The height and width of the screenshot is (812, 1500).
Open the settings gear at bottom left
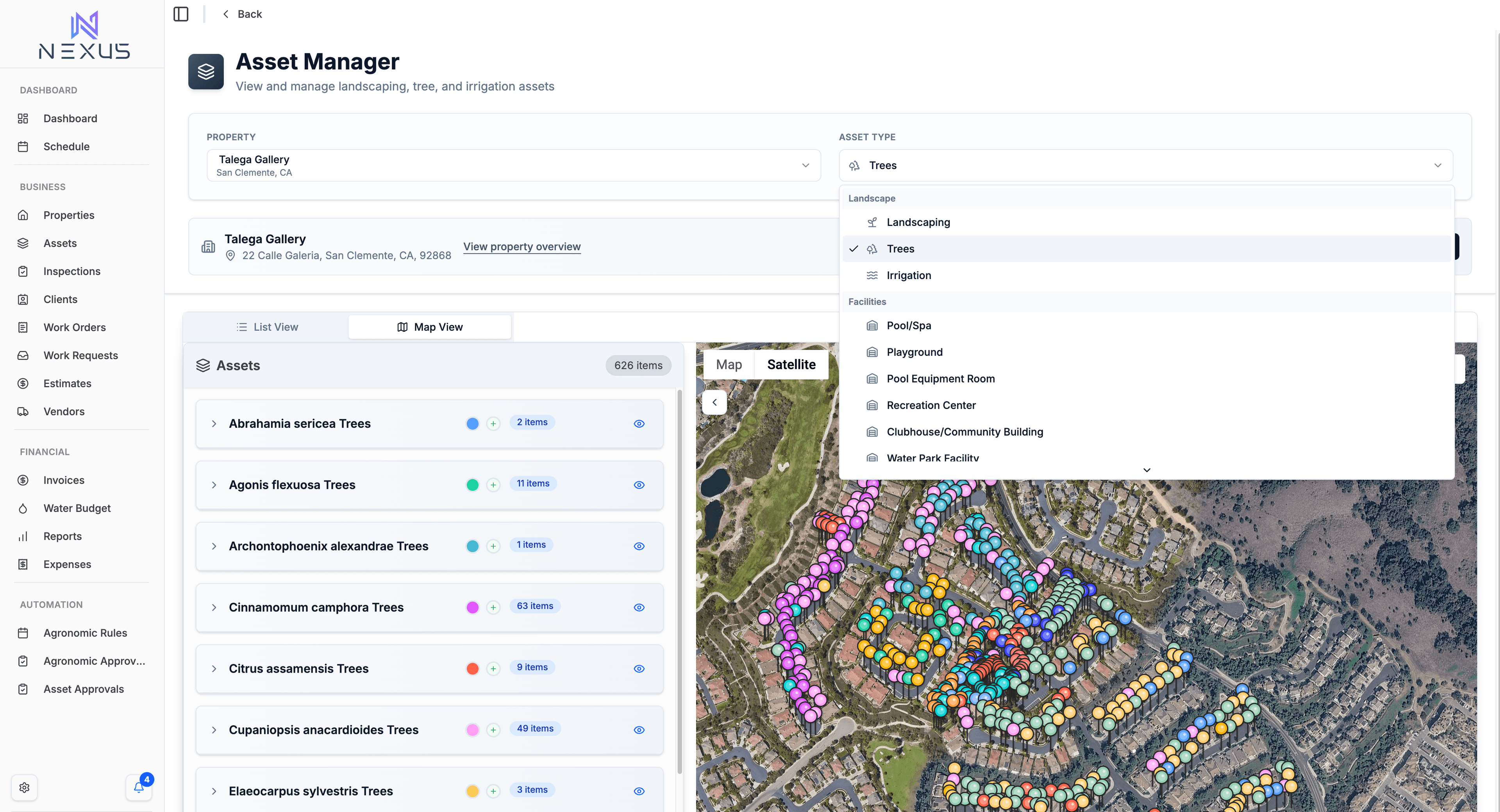pos(25,787)
